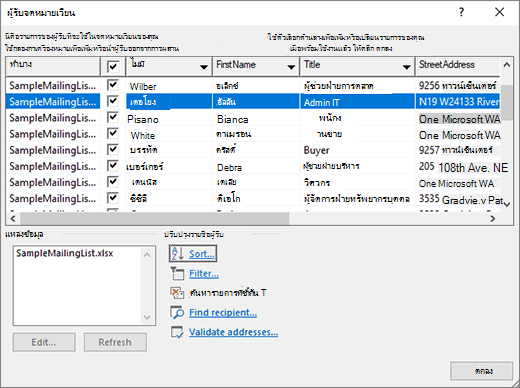Open the last name column dropdown arrow

[204, 67]
